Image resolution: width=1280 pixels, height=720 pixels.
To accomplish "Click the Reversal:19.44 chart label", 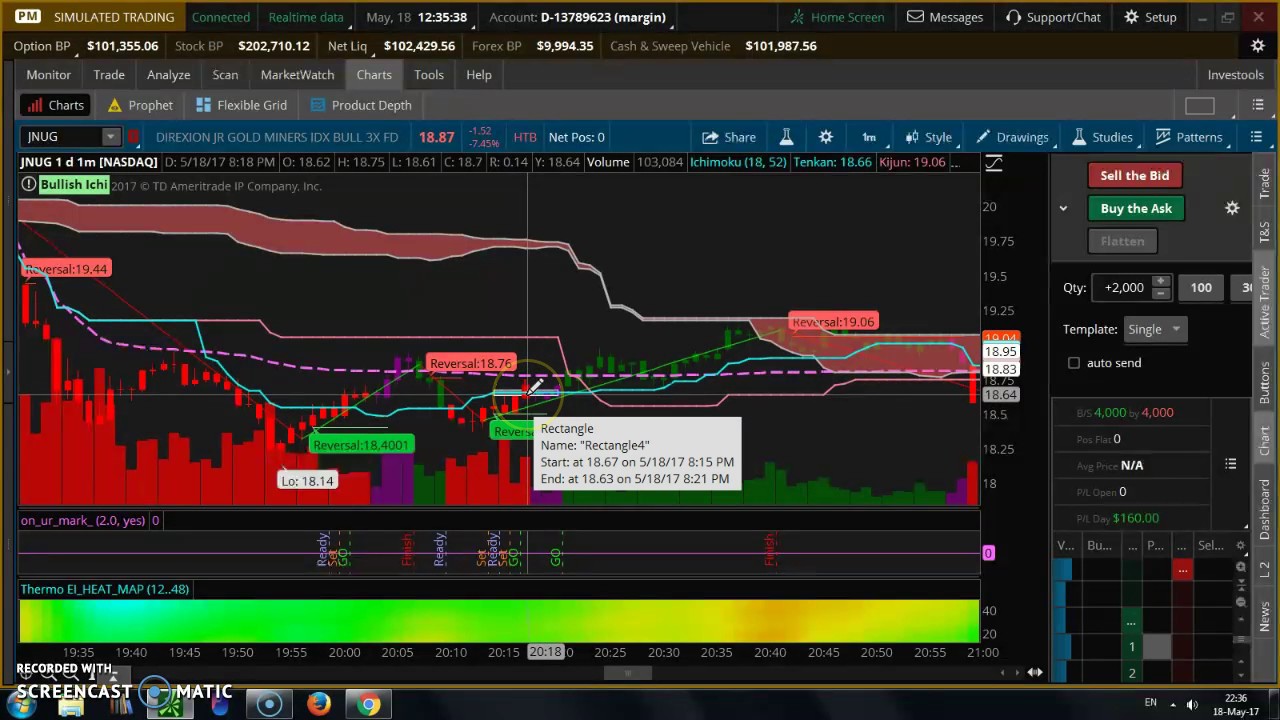I will pos(65,269).
